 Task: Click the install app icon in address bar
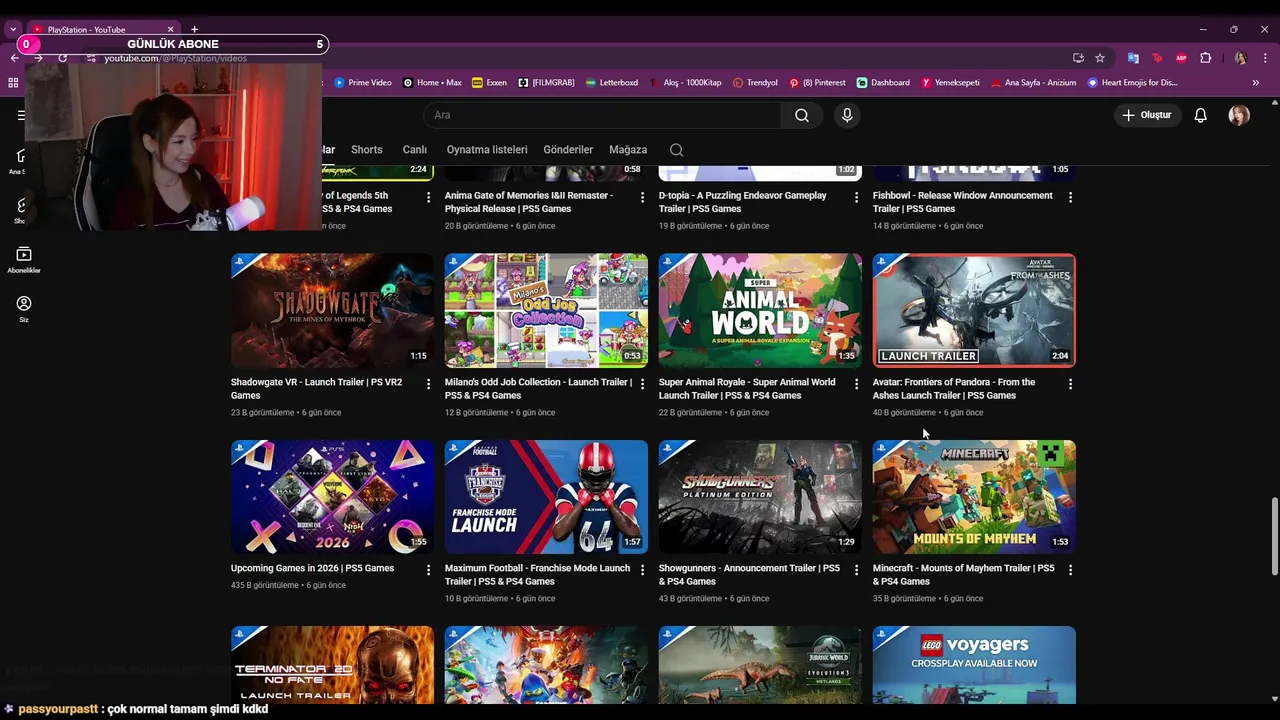coord(1078,58)
